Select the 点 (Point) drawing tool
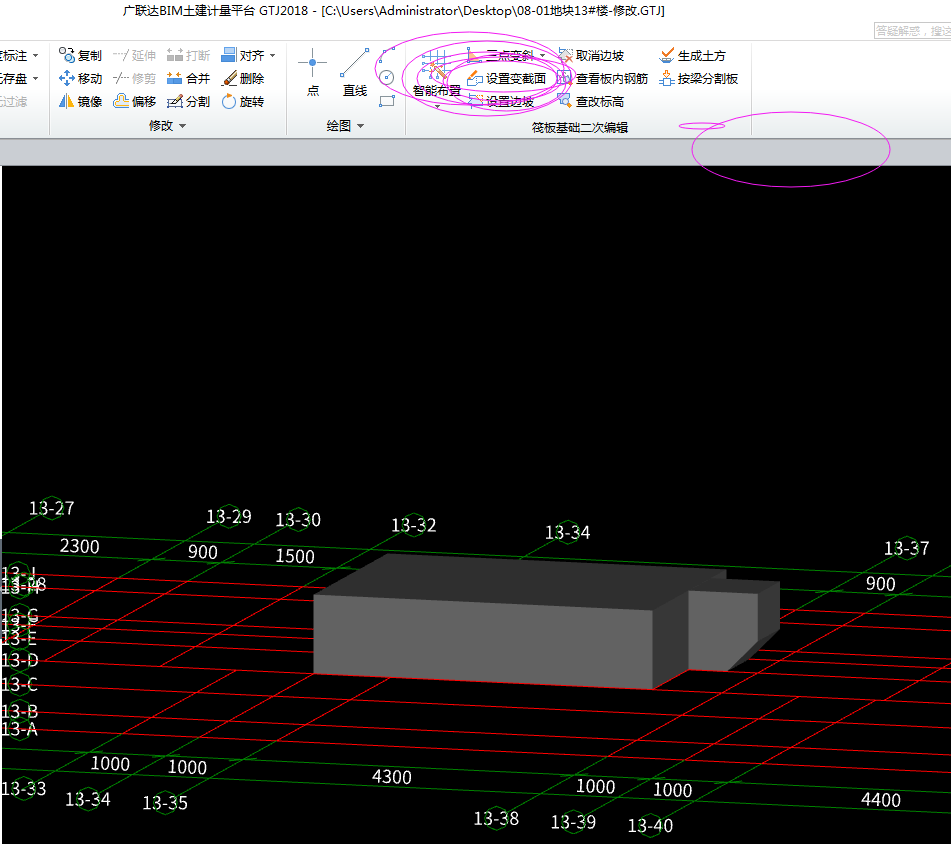 tap(313, 73)
